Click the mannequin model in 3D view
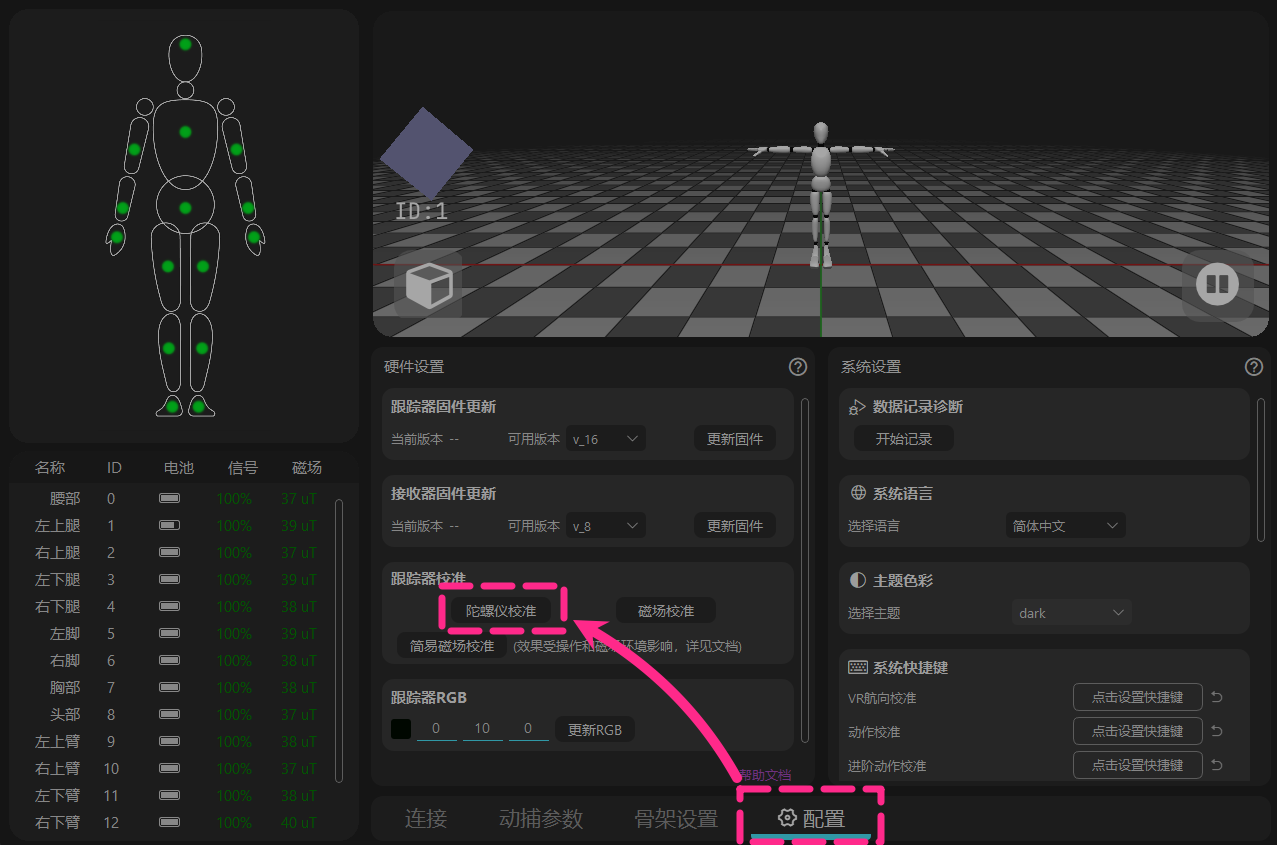Viewport: 1277px width, 845px height. pos(821,193)
